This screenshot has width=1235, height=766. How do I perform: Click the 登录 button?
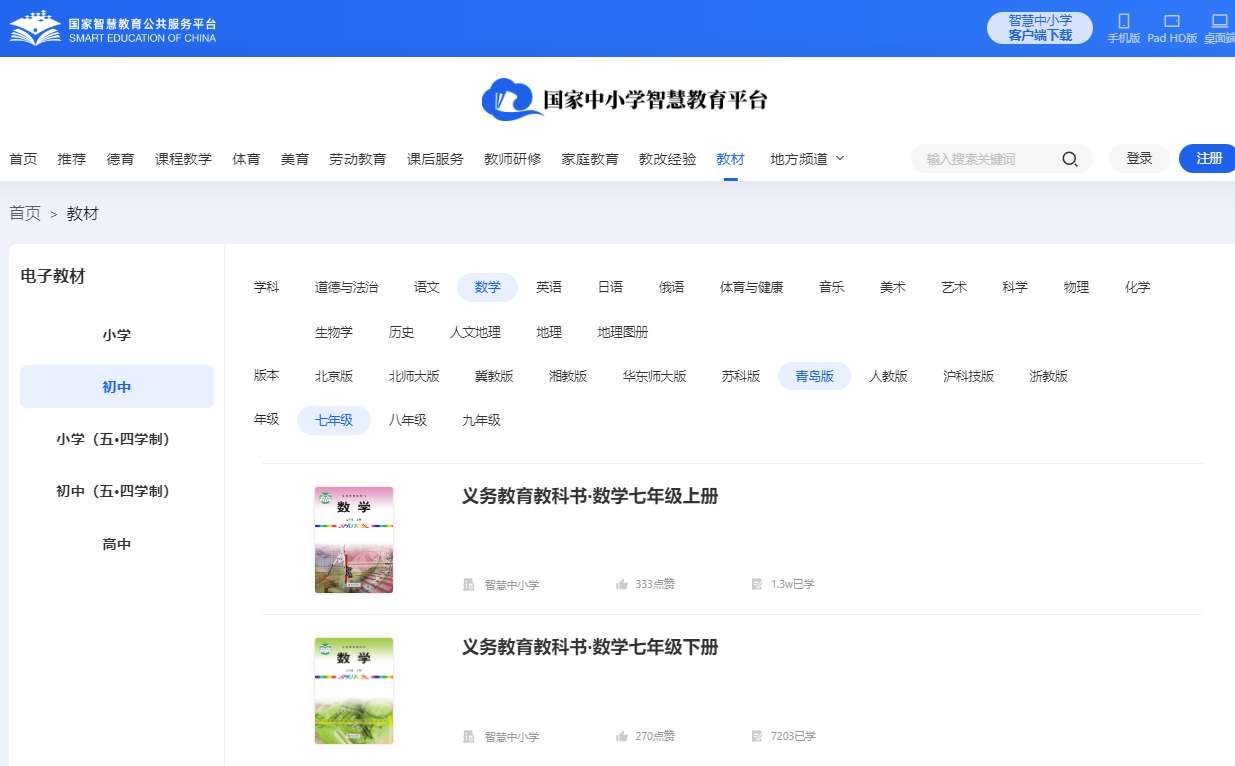(x=1139, y=158)
